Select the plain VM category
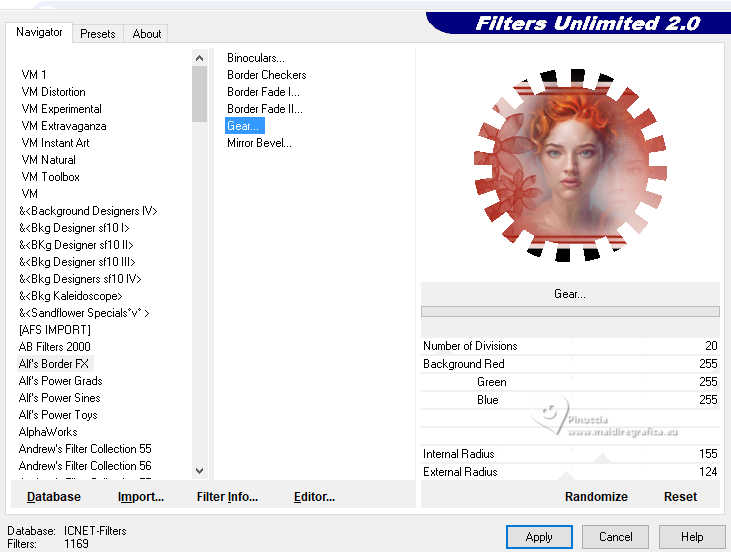Viewport: 731px width, 552px height. click(29, 194)
